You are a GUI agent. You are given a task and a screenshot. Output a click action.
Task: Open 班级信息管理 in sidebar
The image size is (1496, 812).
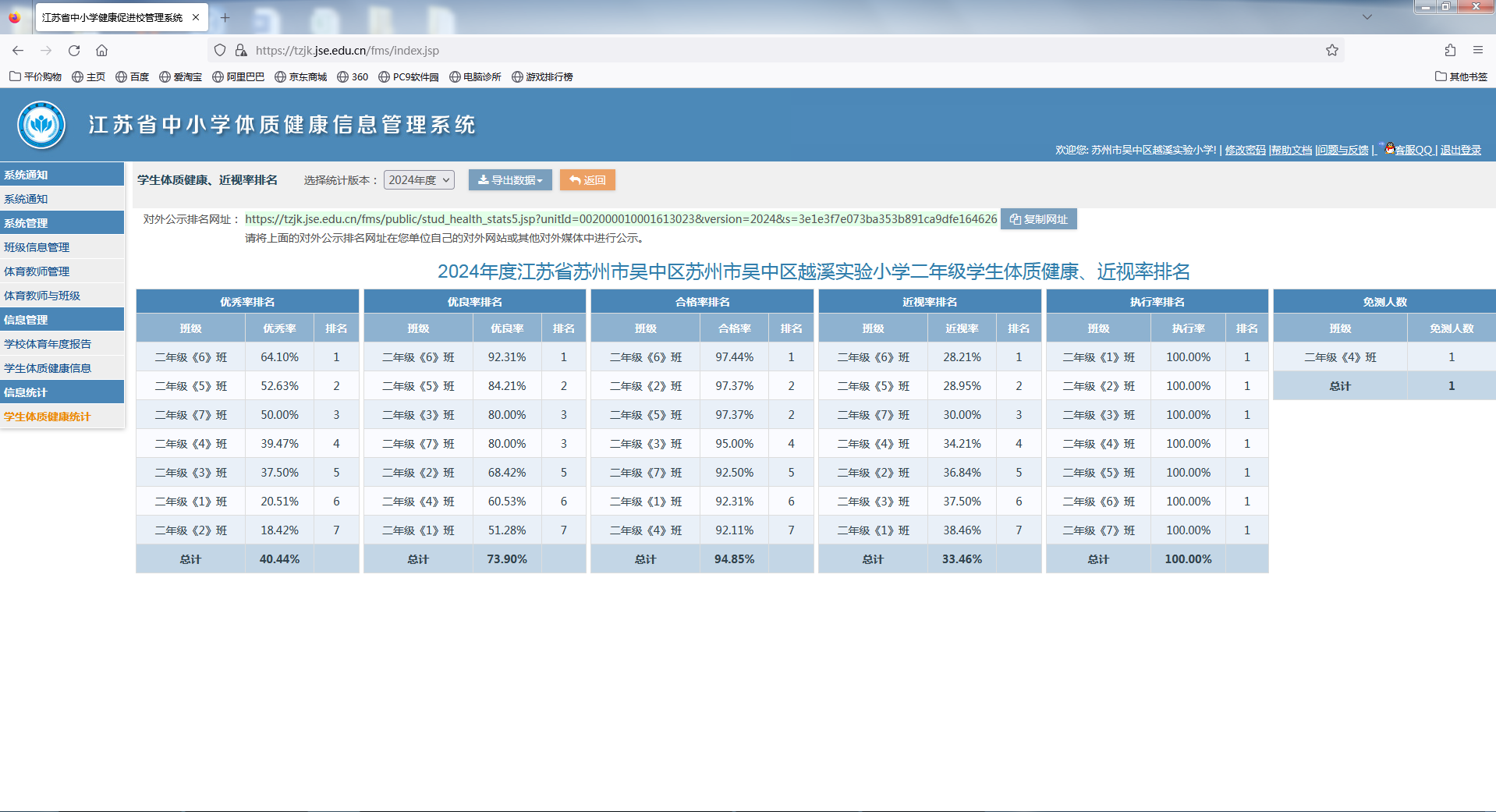62,247
